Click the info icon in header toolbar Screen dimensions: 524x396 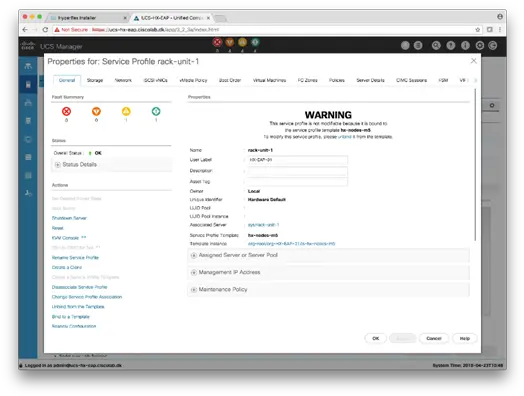click(465, 45)
